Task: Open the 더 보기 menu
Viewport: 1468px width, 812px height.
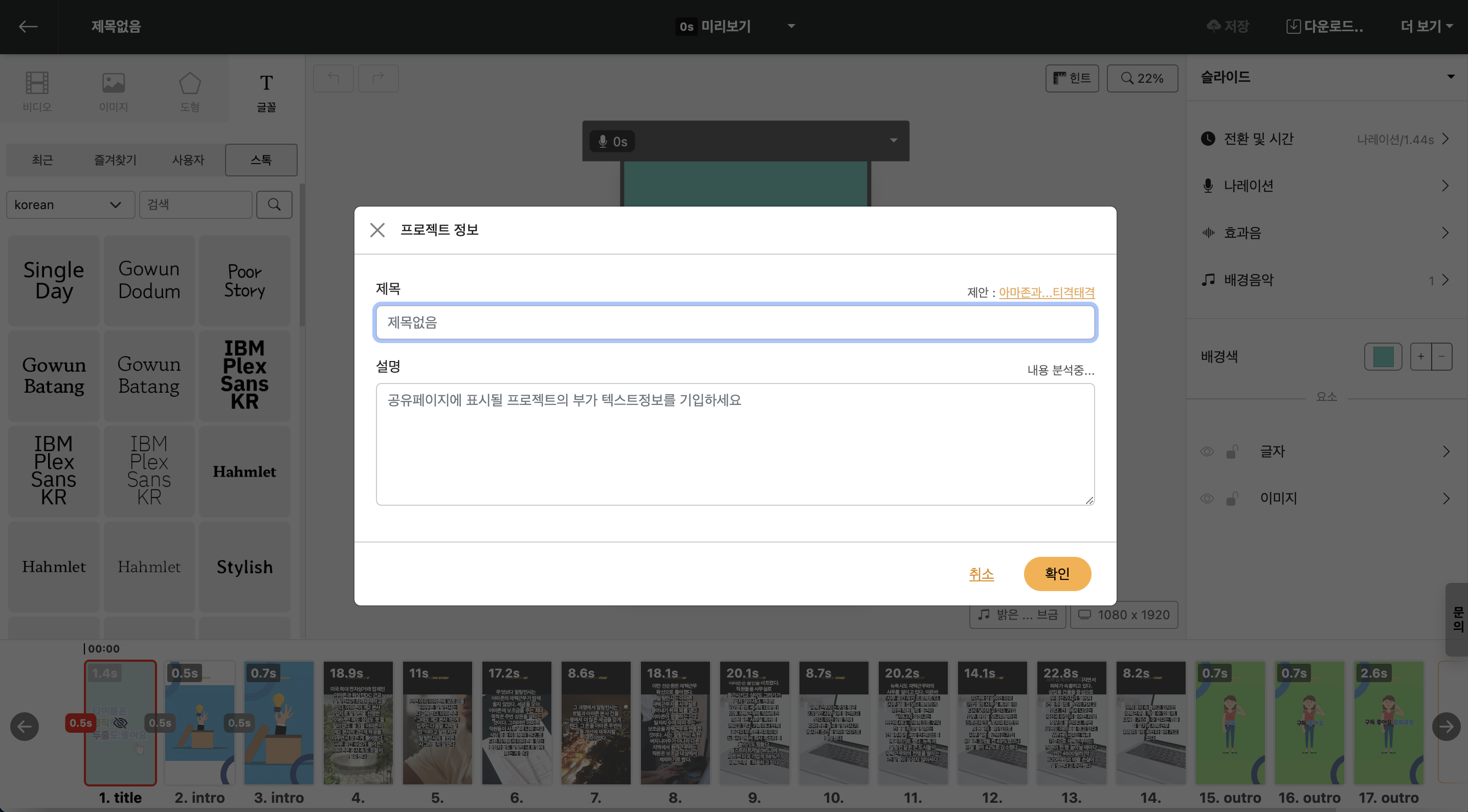Action: click(x=1427, y=26)
